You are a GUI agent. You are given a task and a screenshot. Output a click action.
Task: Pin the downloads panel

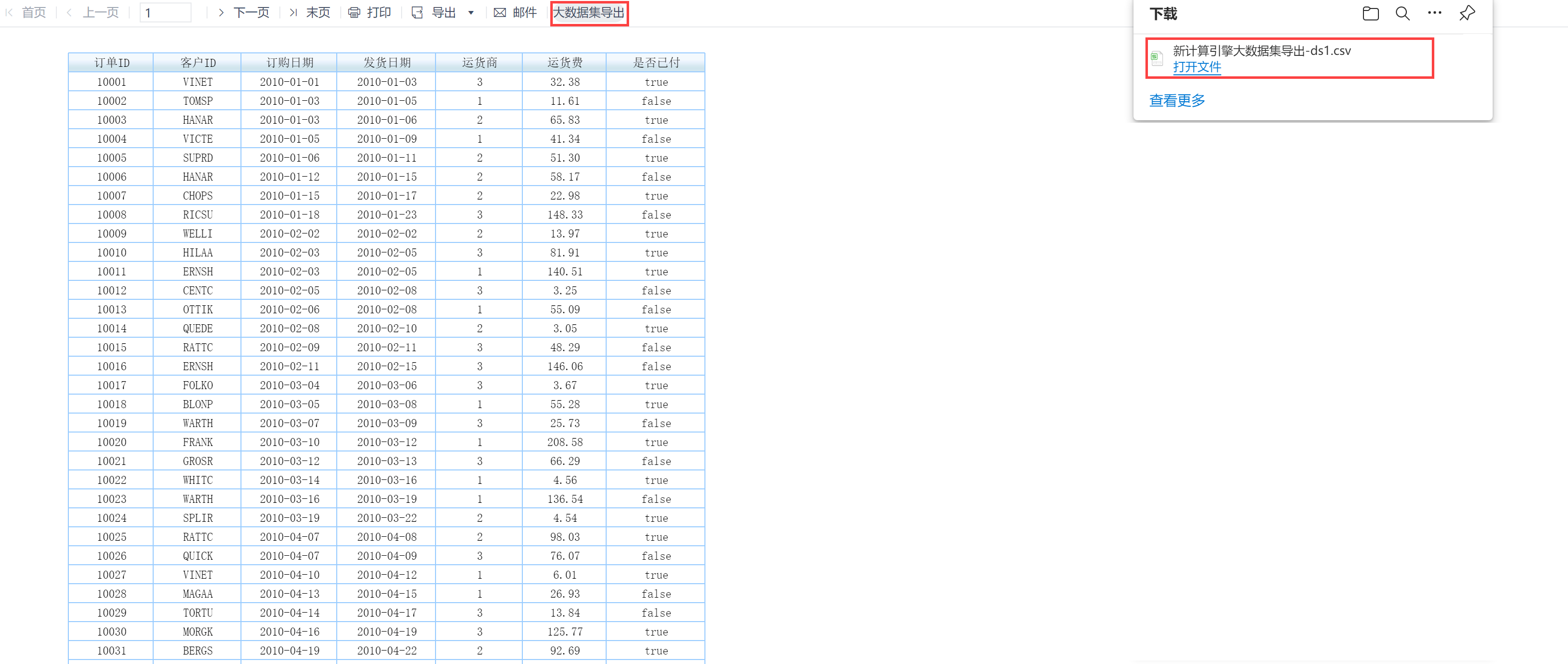point(1467,13)
